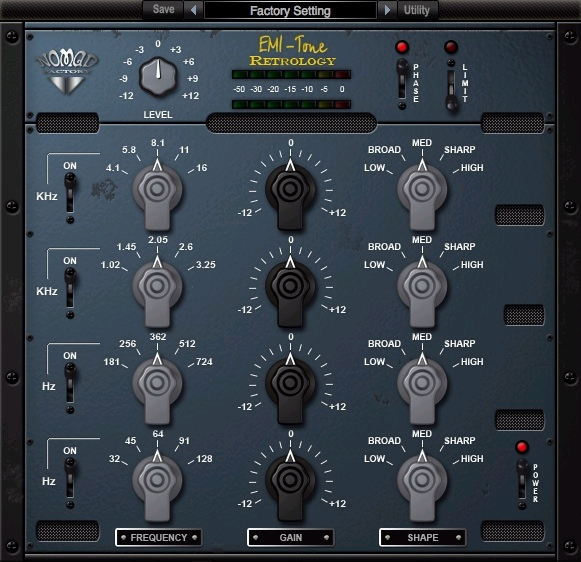Viewport: 581px width, 562px height.
Task: Set the 8.1 KHz band shape to SHARP
Action: pyautogui.click(x=459, y=150)
